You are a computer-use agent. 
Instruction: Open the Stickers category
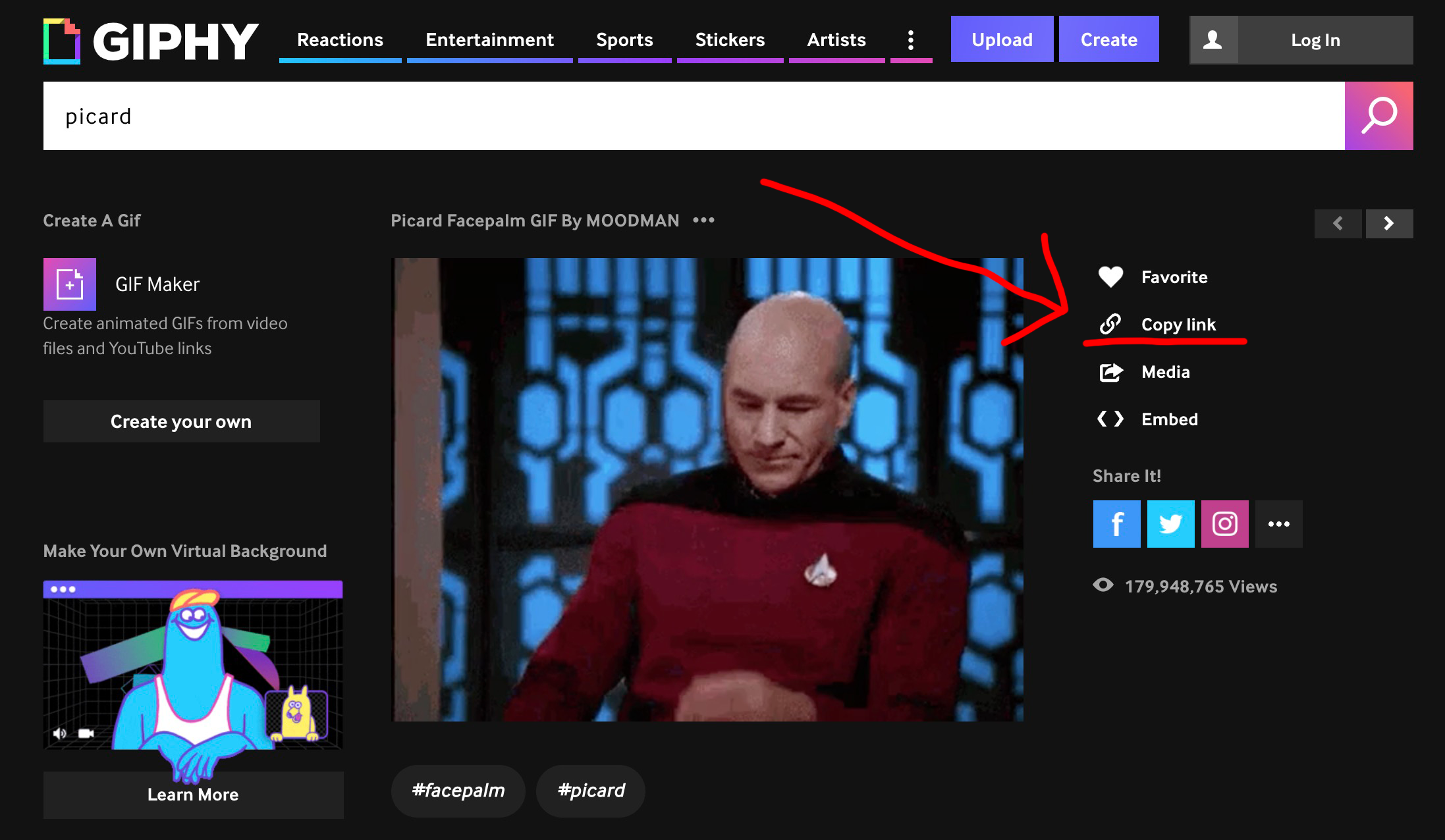click(x=730, y=39)
